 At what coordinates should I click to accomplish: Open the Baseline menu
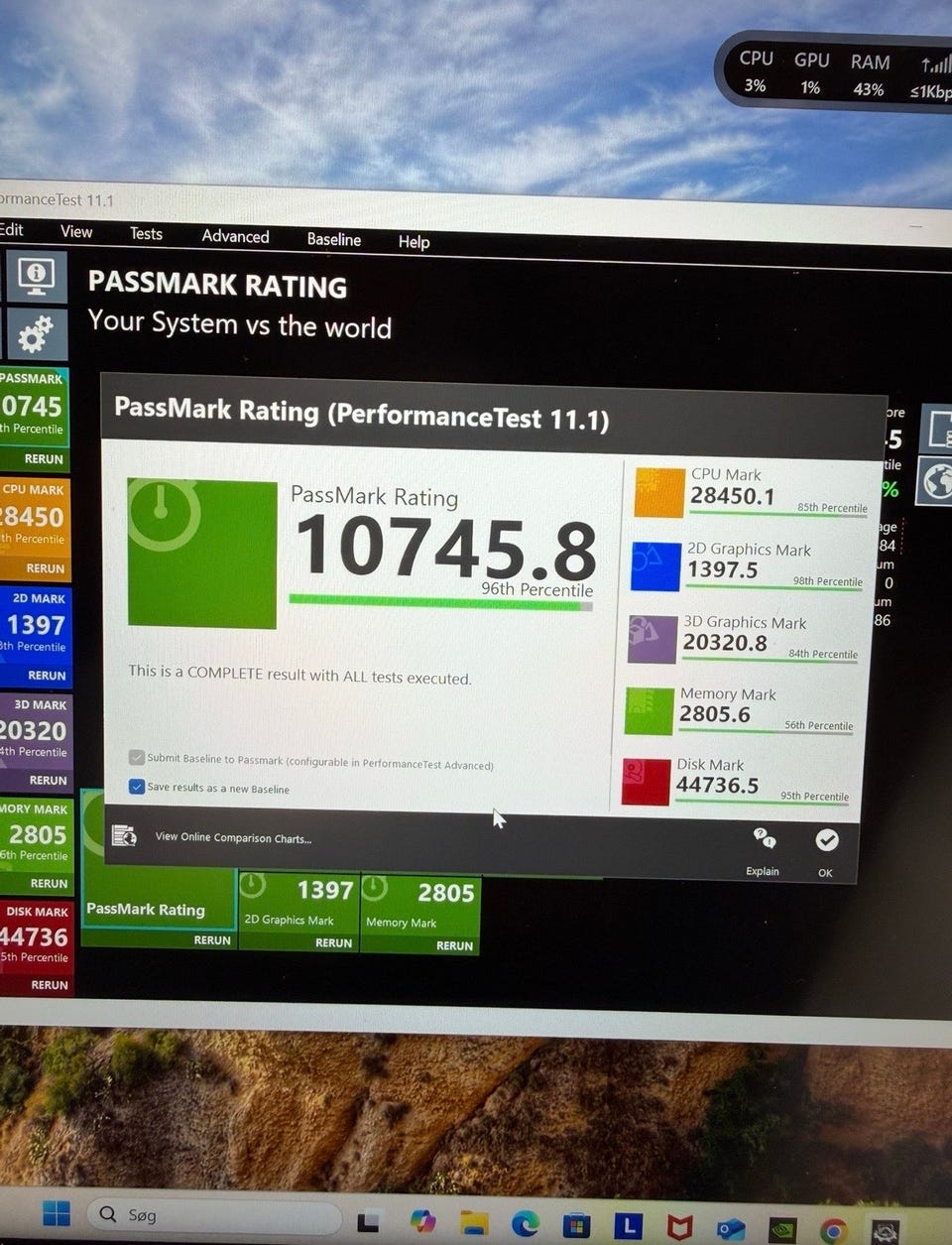(x=334, y=239)
